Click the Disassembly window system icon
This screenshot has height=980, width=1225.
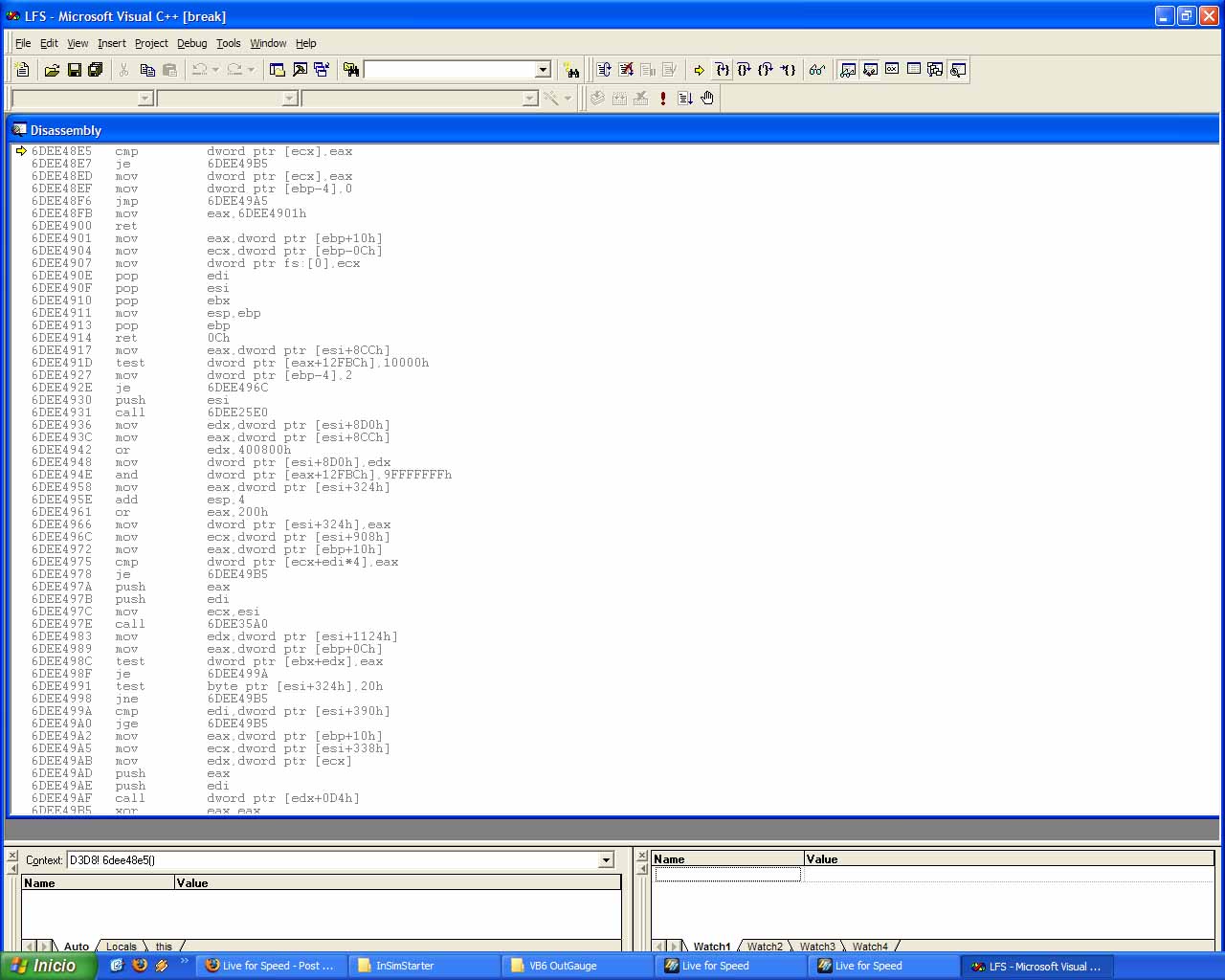click(18, 130)
